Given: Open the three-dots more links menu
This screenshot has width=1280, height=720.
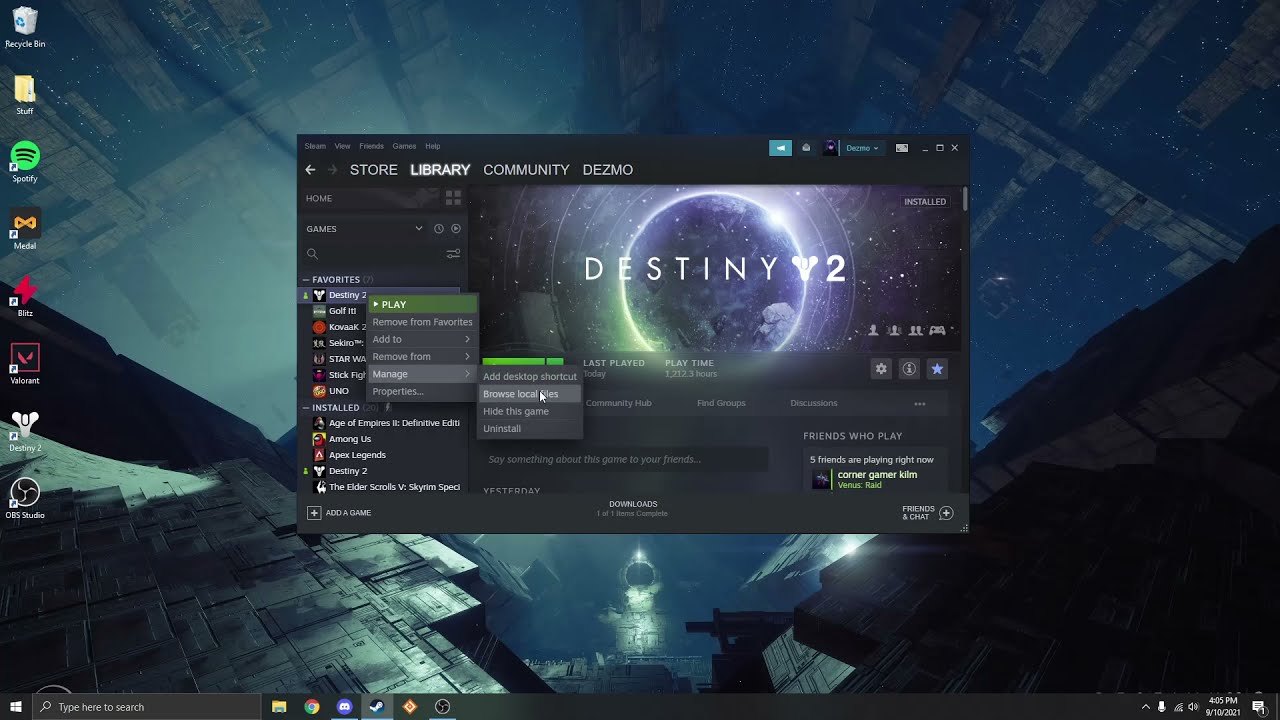Looking at the screenshot, I should [920, 404].
